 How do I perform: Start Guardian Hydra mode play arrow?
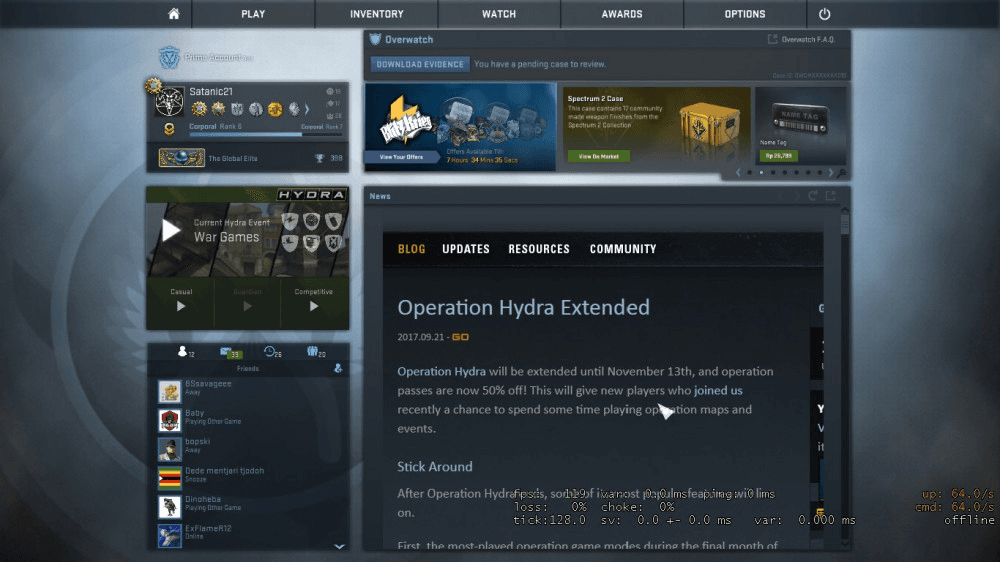(247, 306)
